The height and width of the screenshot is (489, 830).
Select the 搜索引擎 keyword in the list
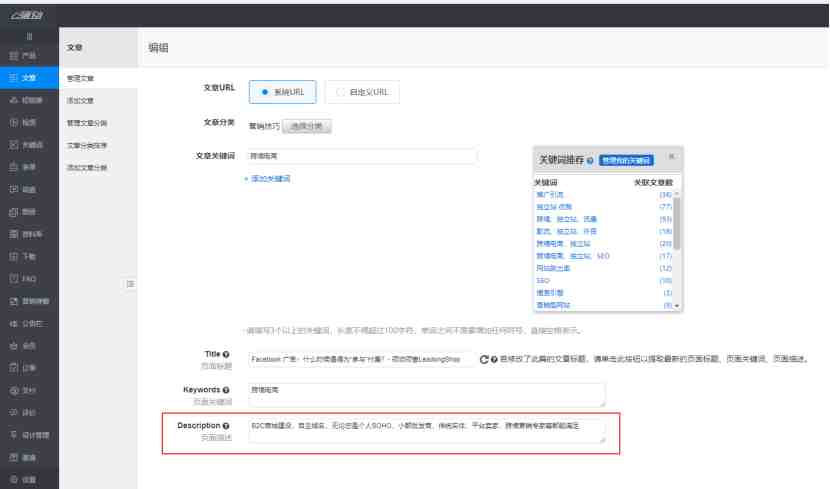point(550,293)
